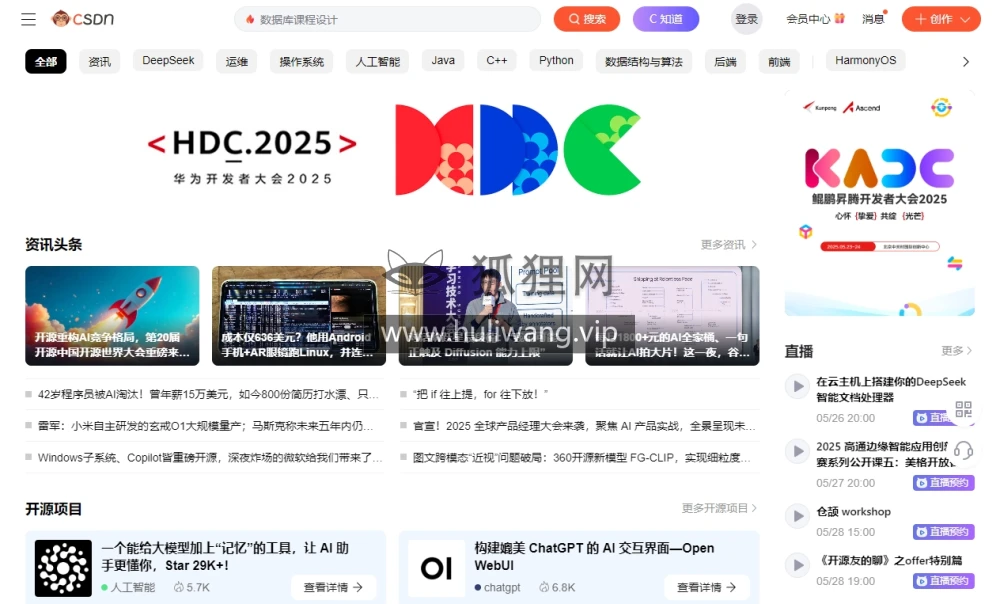Image resolution: width=1000 pixels, height=604 pixels.
Task: Select the C++ category tab
Action: [x=497, y=61]
